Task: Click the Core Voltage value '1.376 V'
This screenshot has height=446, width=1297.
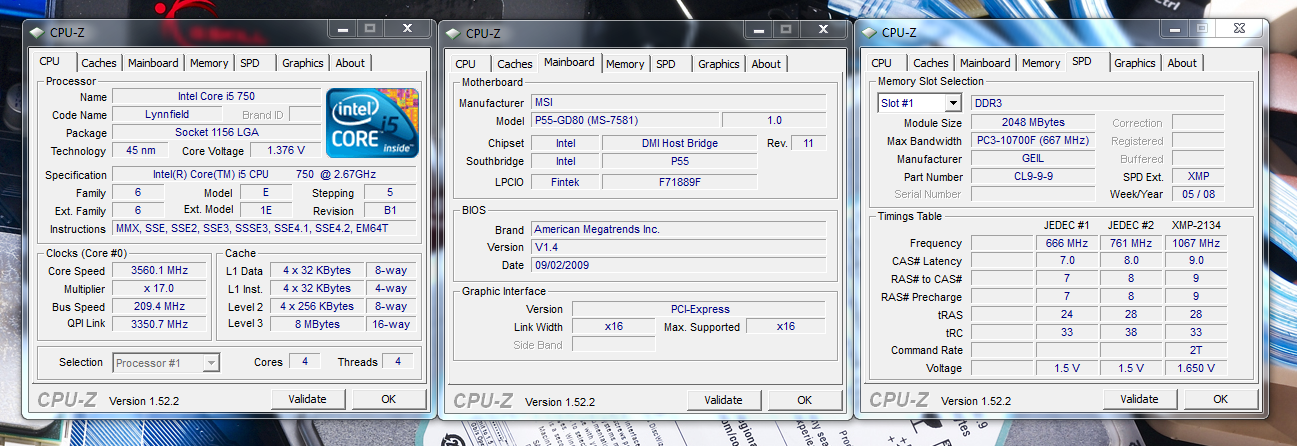Action: coord(285,151)
